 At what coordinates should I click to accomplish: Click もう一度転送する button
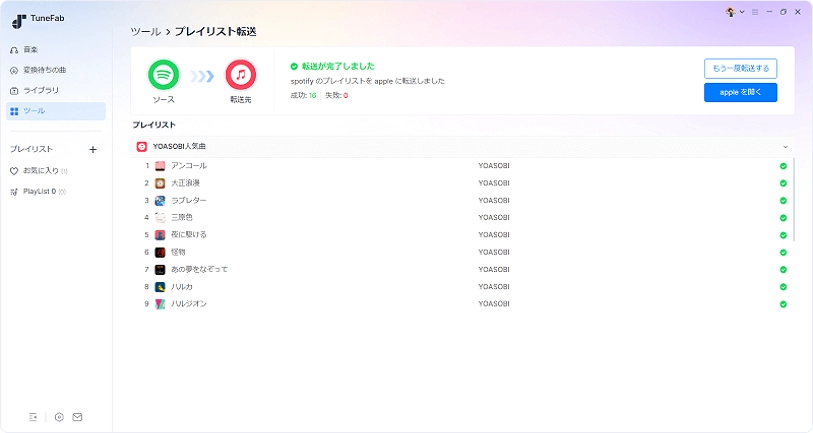pyautogui.click(x=740, y=68)
